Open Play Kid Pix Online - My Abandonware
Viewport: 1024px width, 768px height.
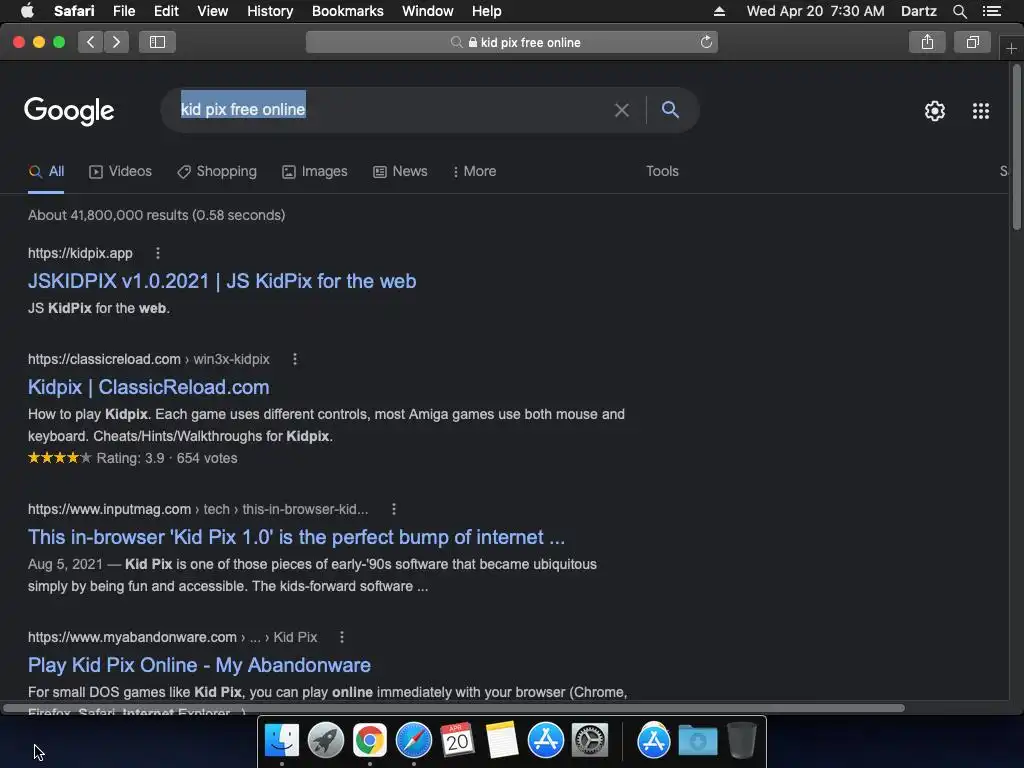199,665
